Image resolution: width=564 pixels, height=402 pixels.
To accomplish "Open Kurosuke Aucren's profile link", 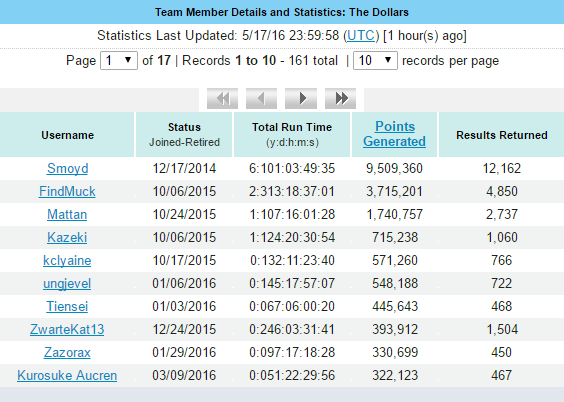I will 67,376.
